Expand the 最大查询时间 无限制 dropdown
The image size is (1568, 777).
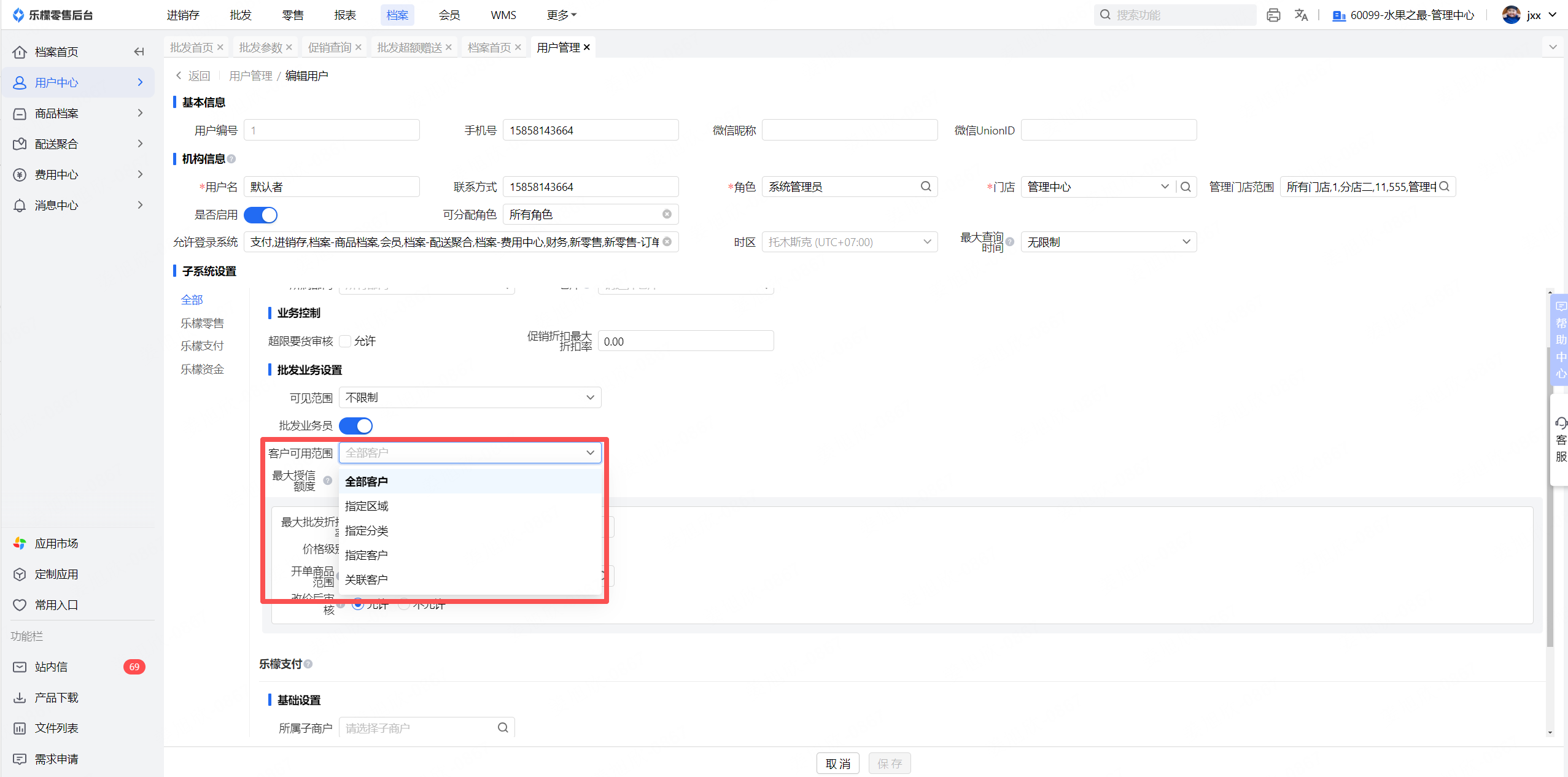1108,242
